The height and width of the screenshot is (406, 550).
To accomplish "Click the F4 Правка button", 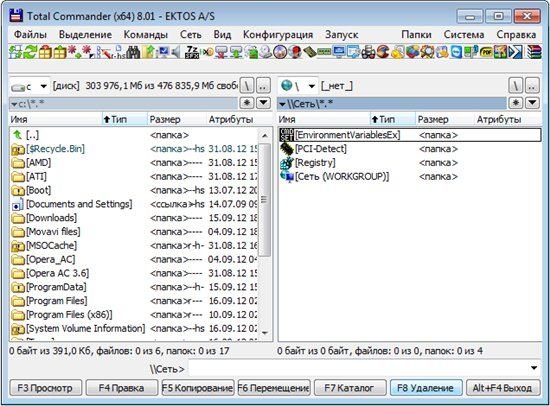I will 121,388.
